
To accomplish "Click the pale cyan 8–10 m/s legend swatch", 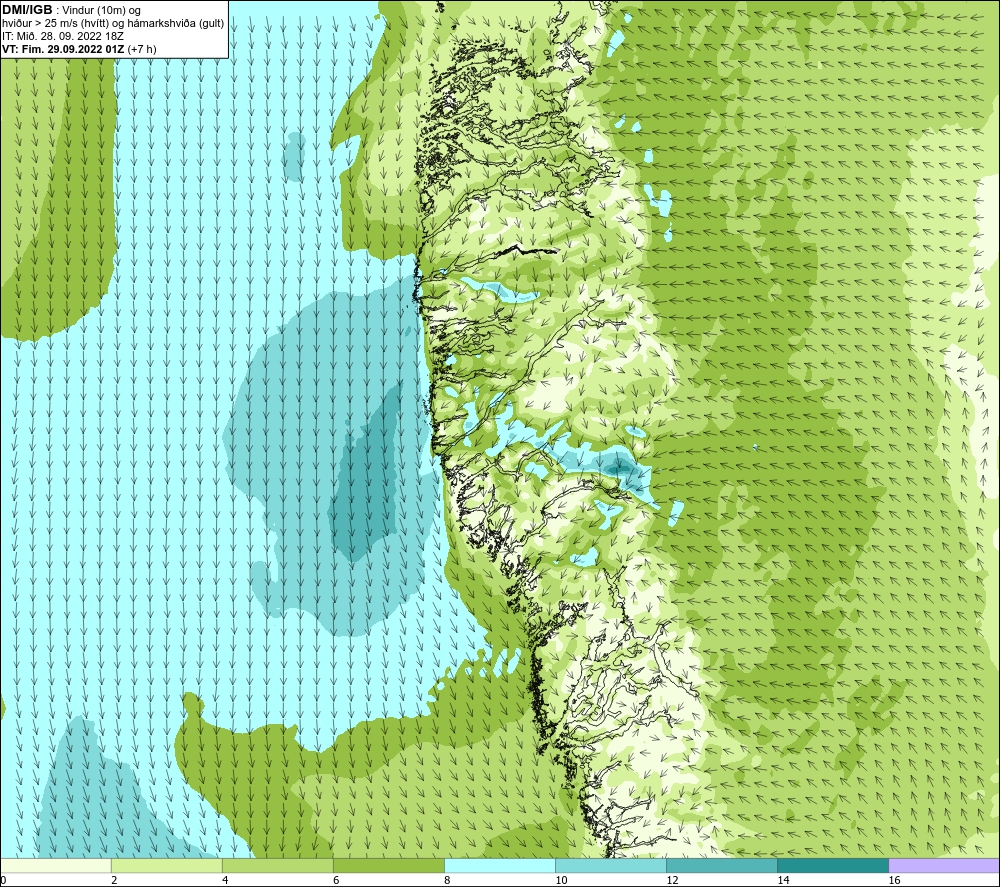I will 499,865.
